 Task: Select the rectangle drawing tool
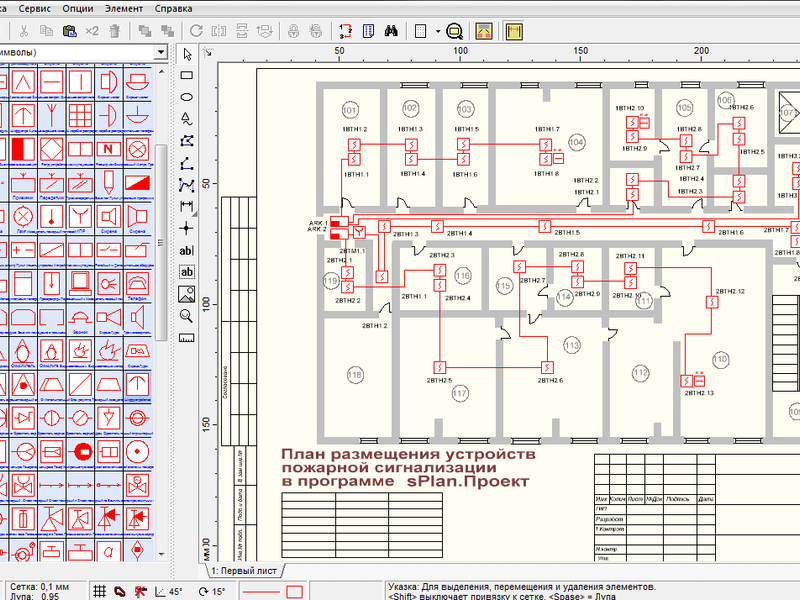[186, 75]
